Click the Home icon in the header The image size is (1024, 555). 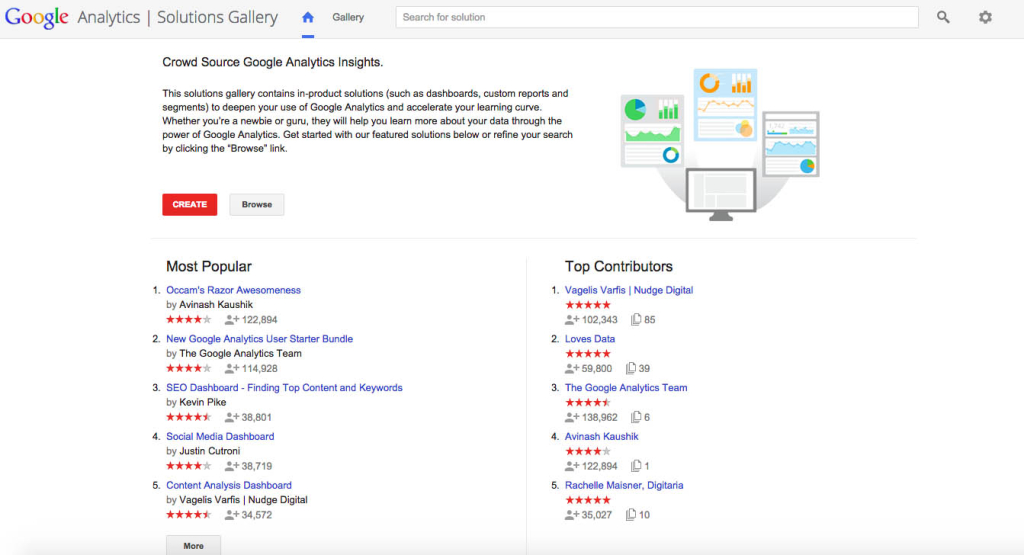(x=308, y=17)
